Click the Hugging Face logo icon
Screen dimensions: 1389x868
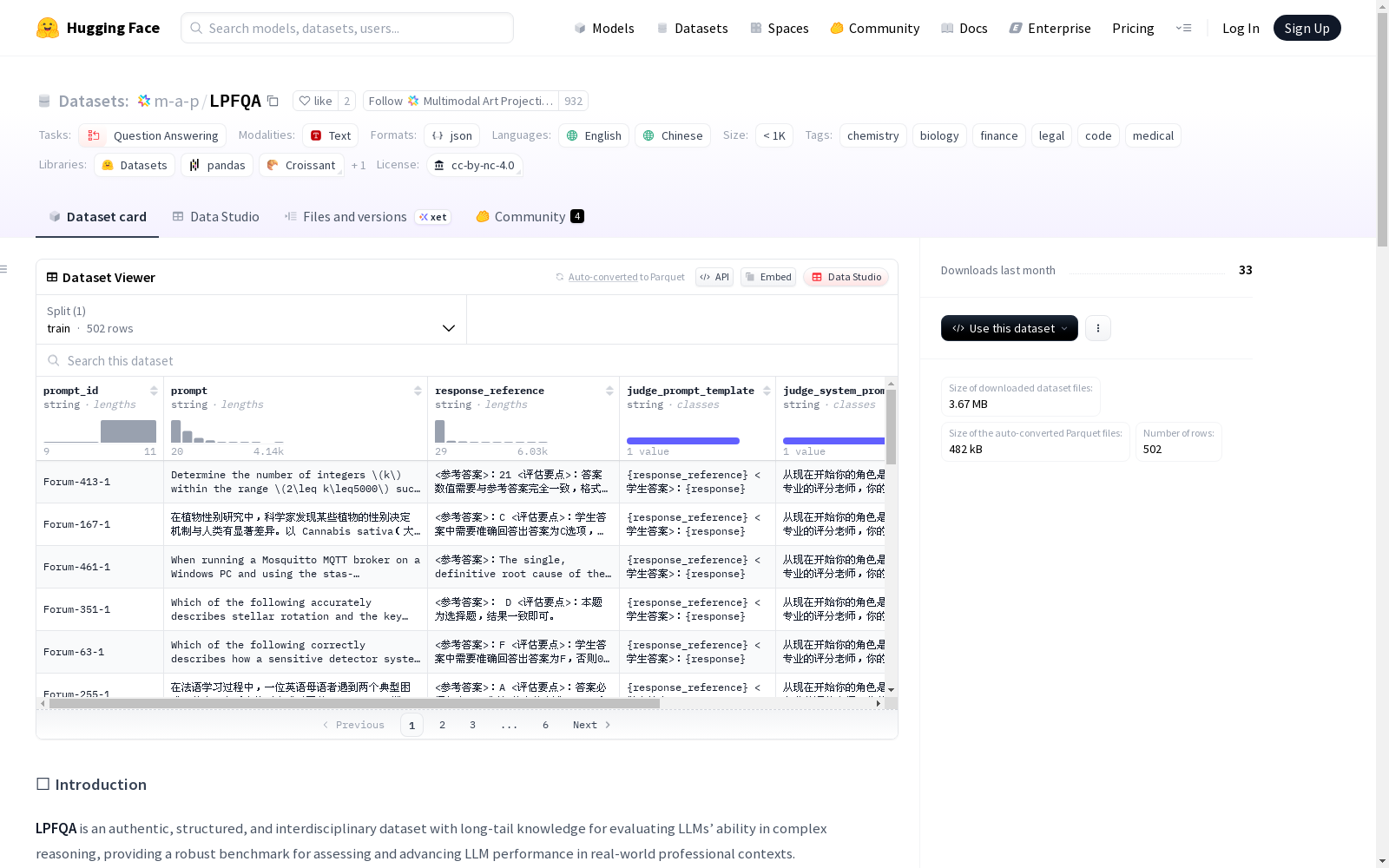click(x=48, y=28)
